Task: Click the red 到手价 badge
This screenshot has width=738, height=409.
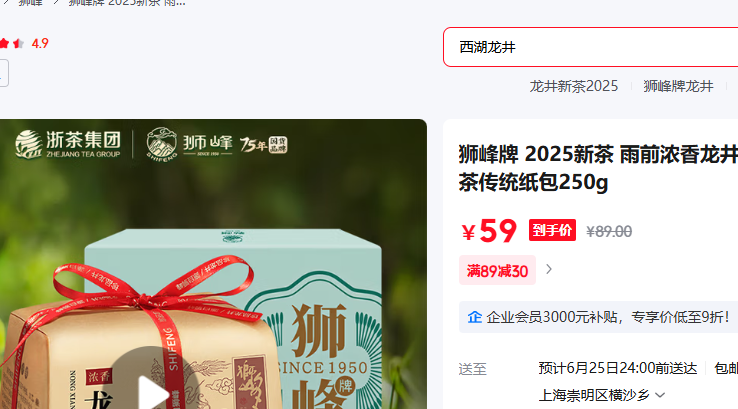Action: tap(552, 230)
